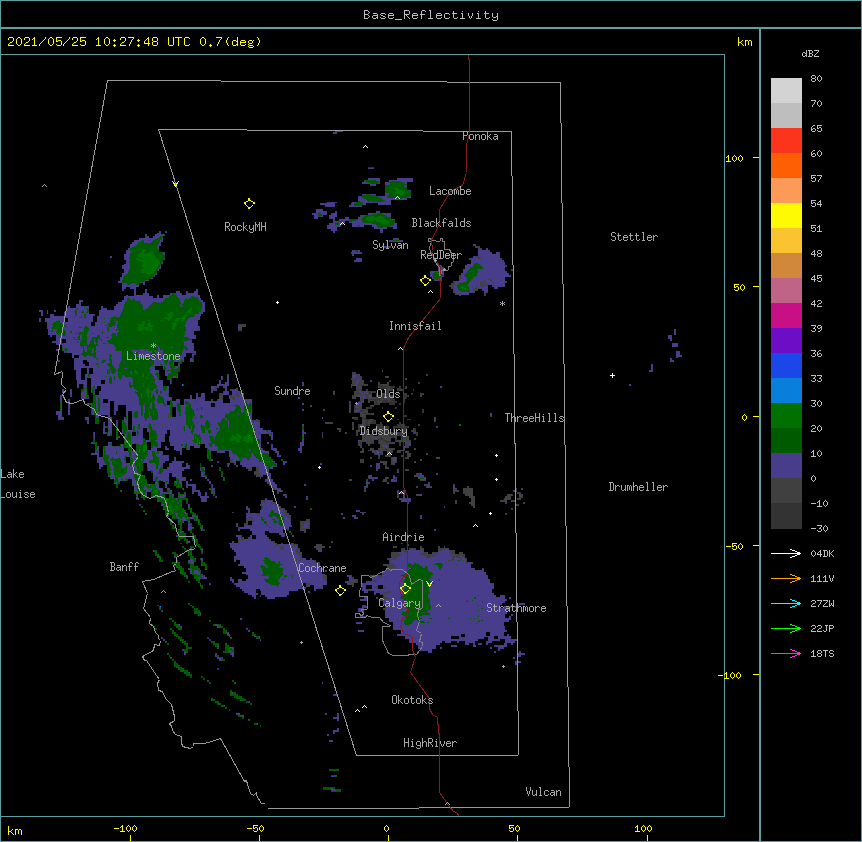
Task: Click the orange 111V arrow legend icon
Action: click(x=786, y=578)
